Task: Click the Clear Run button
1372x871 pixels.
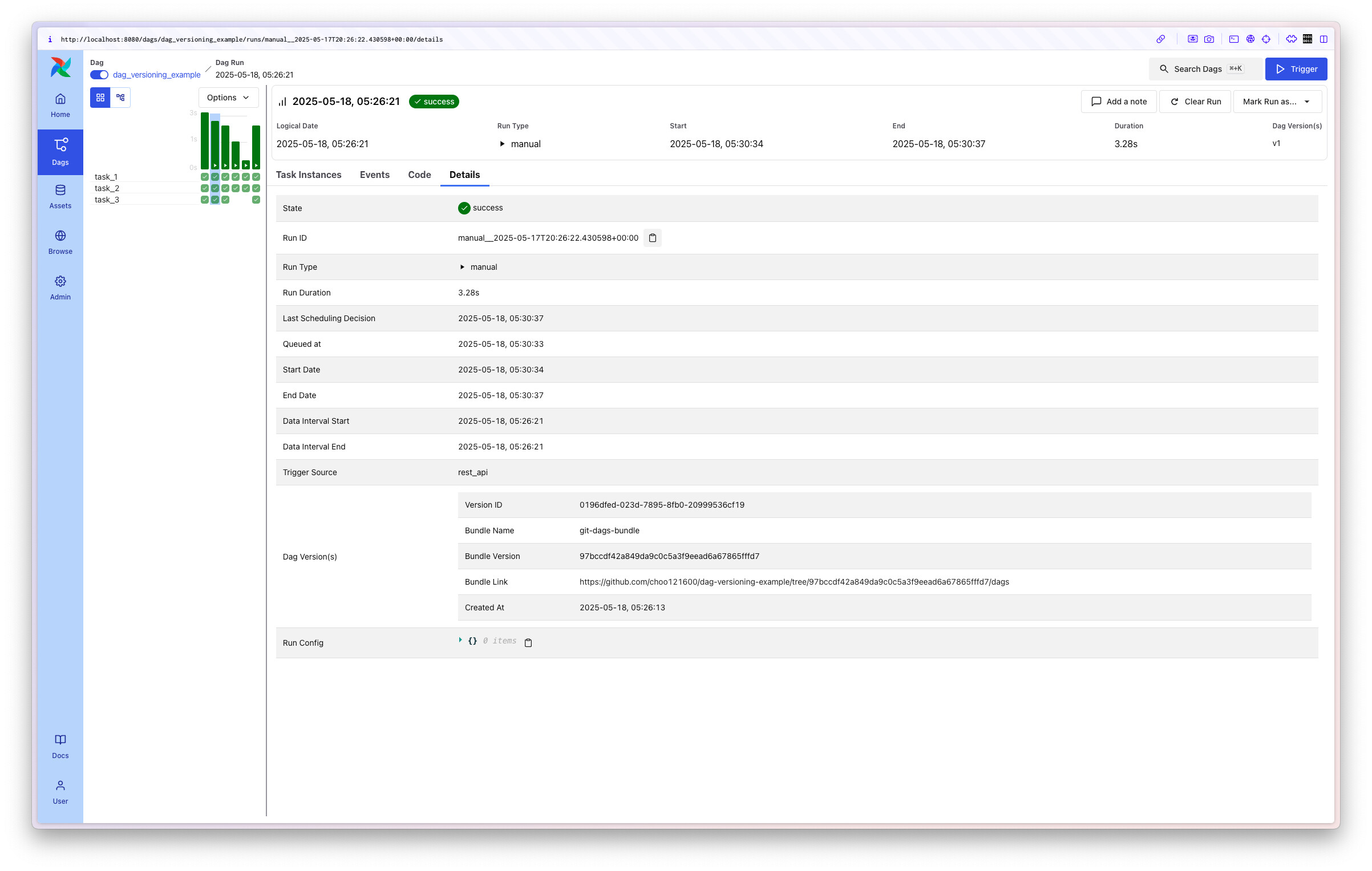Action: point(1195,102)
